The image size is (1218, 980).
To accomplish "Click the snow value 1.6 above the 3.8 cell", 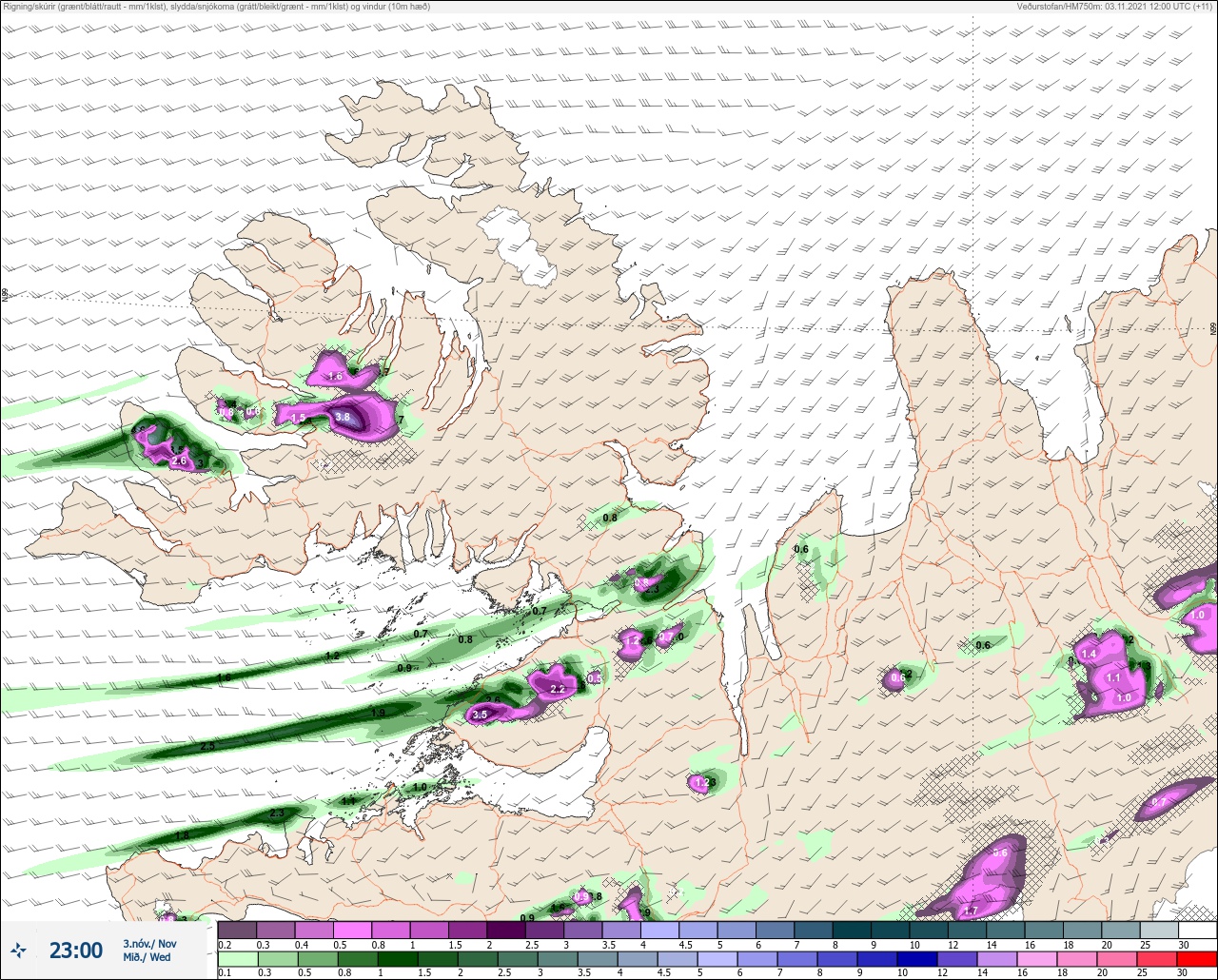I will (334, 377).
